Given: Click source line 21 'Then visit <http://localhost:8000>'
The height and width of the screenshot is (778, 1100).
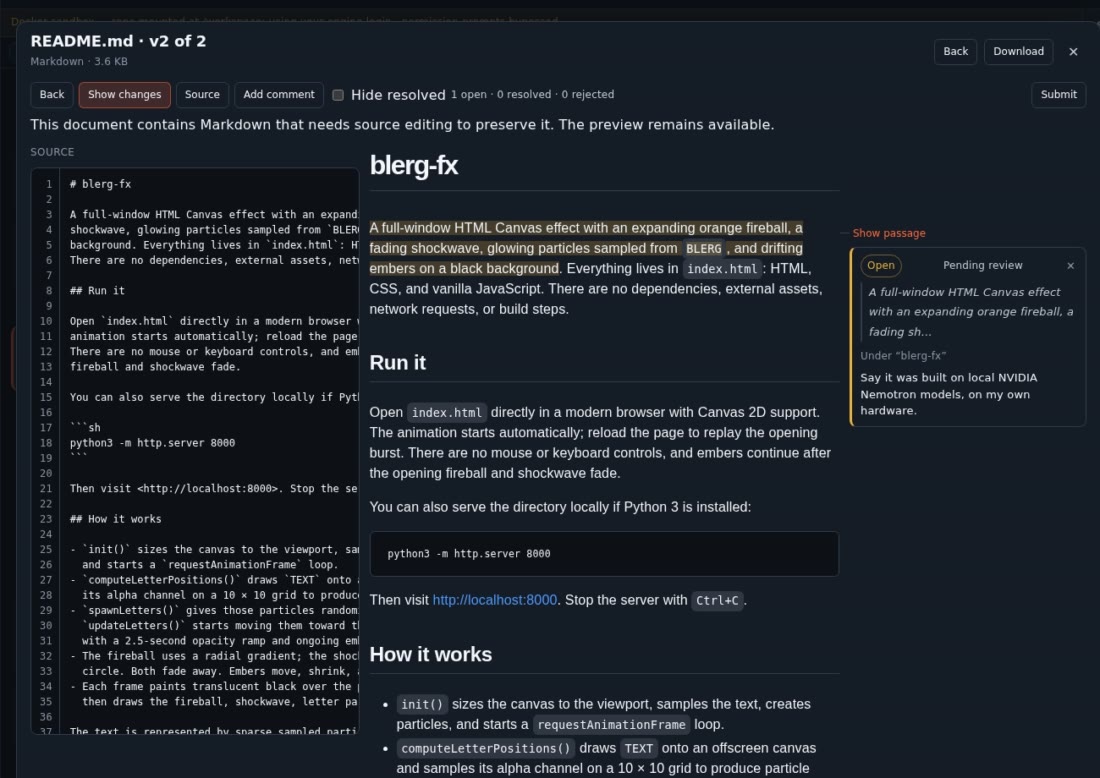Looking at the screenshot, I should click(x=214, y=488).
